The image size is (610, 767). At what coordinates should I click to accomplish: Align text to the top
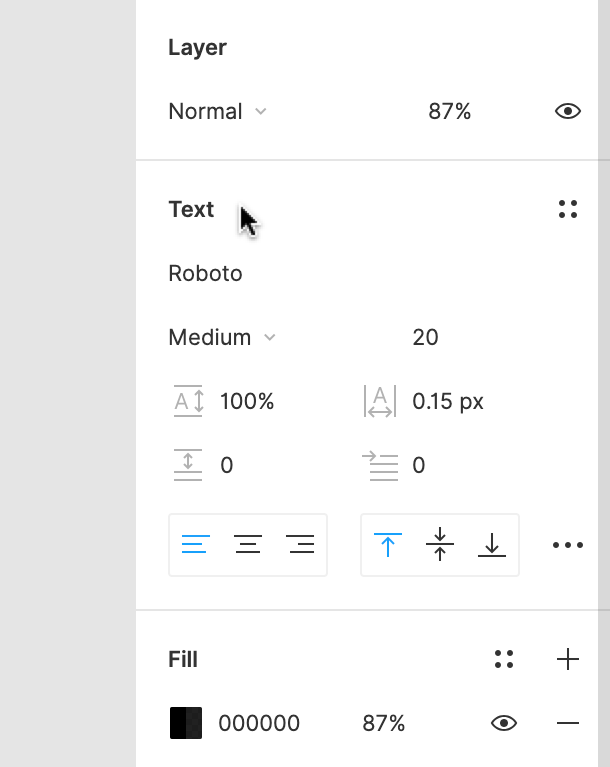tap(387, 545)
